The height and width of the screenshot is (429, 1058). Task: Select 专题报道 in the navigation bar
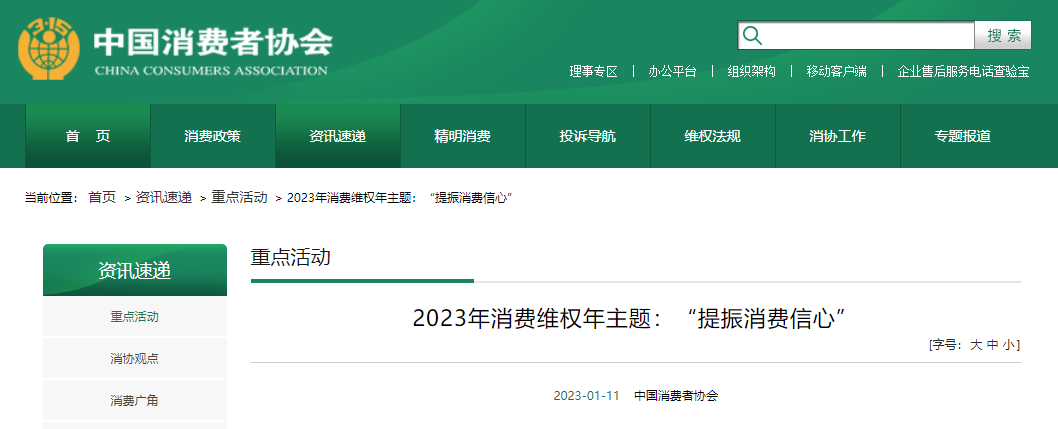[962, 136]
